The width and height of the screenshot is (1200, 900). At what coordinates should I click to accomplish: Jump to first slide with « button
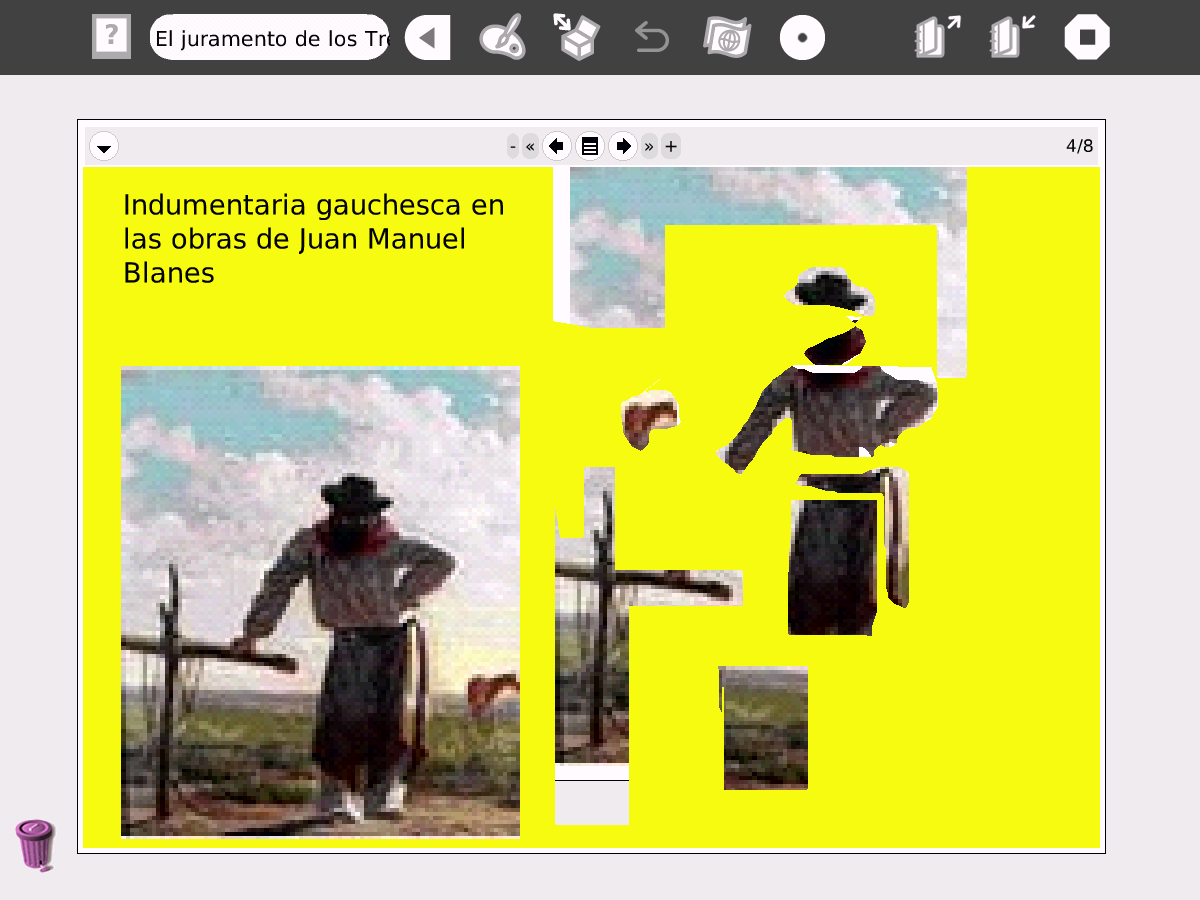[x=530, y=147]
